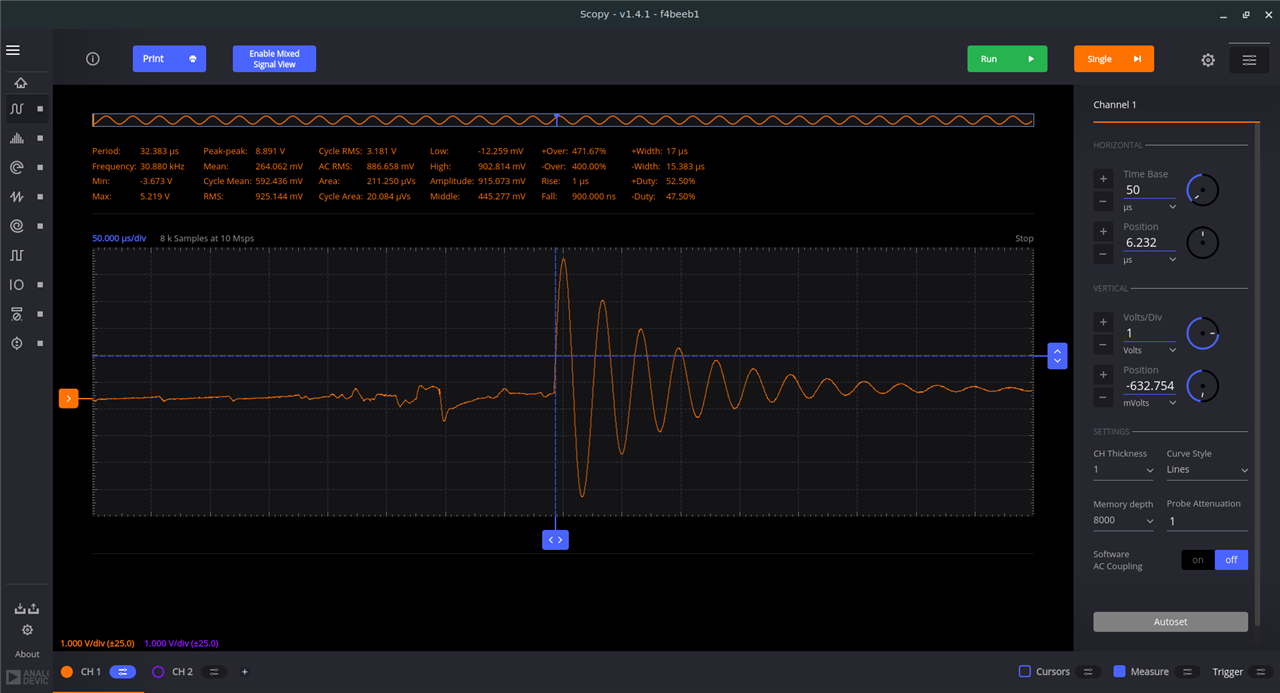The height and width of the screenshot is (693, 1280).
Task: Click the orange Single capture button
Action: tap(1114, 59)
